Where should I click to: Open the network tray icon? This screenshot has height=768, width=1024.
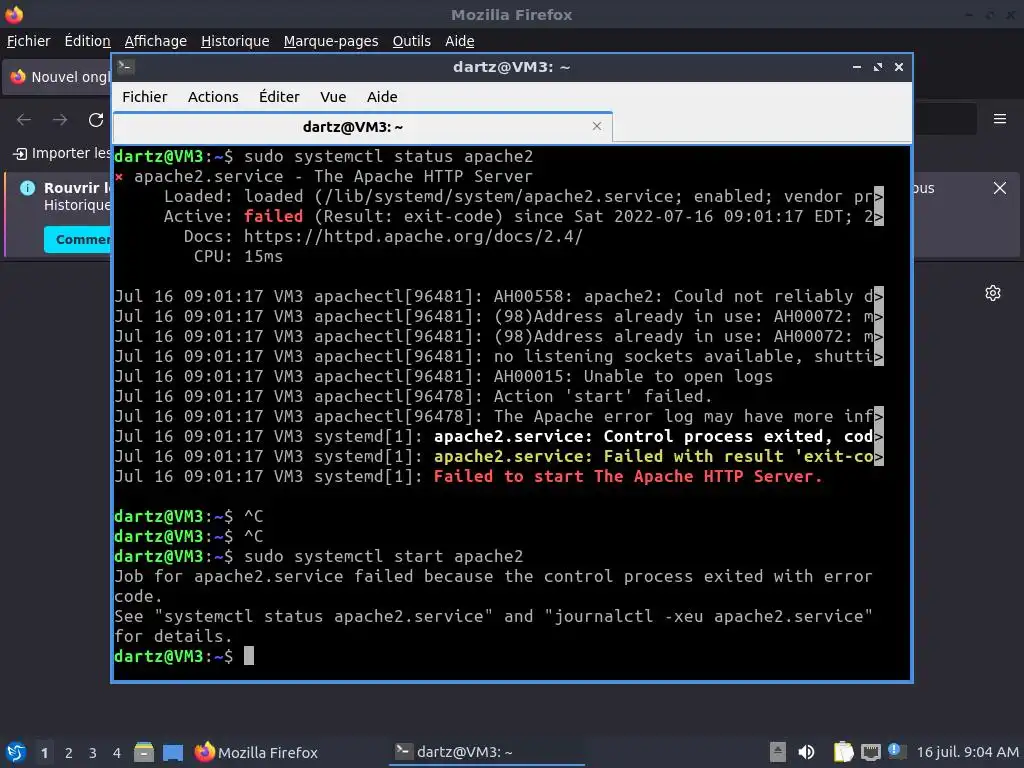871,752
